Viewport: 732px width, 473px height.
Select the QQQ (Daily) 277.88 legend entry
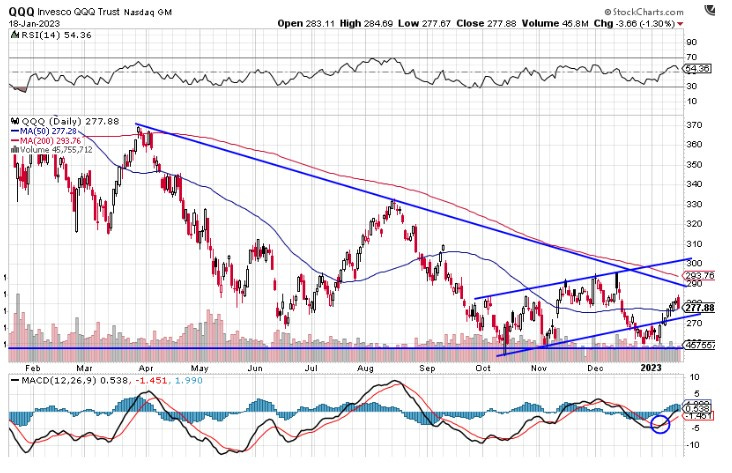coord(70,121)
